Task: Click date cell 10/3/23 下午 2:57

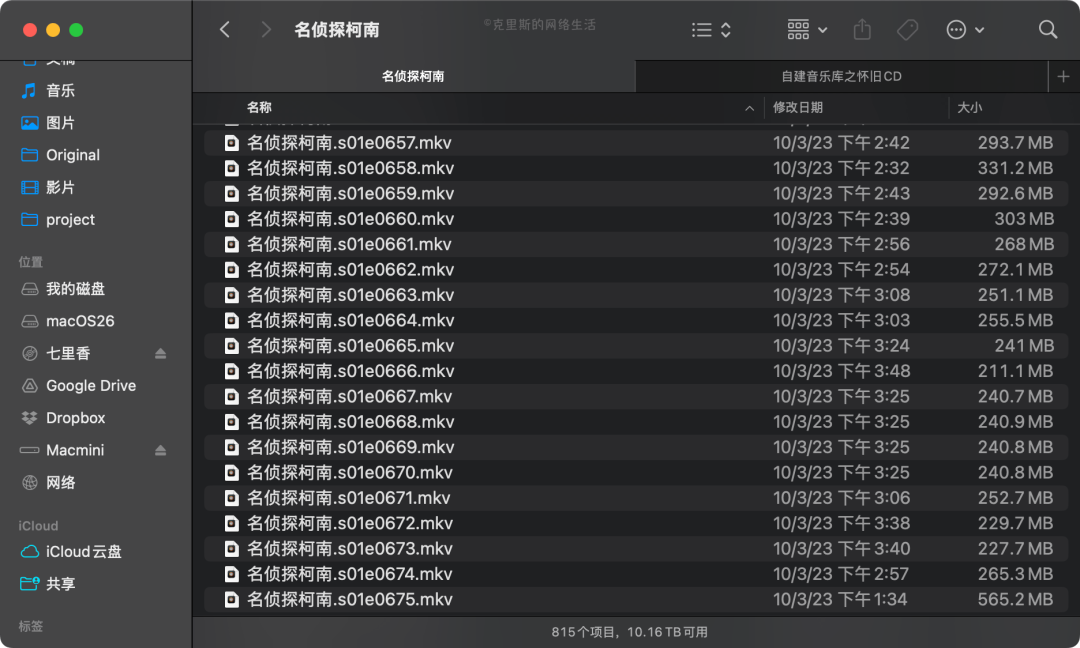Action: point(841,574)
